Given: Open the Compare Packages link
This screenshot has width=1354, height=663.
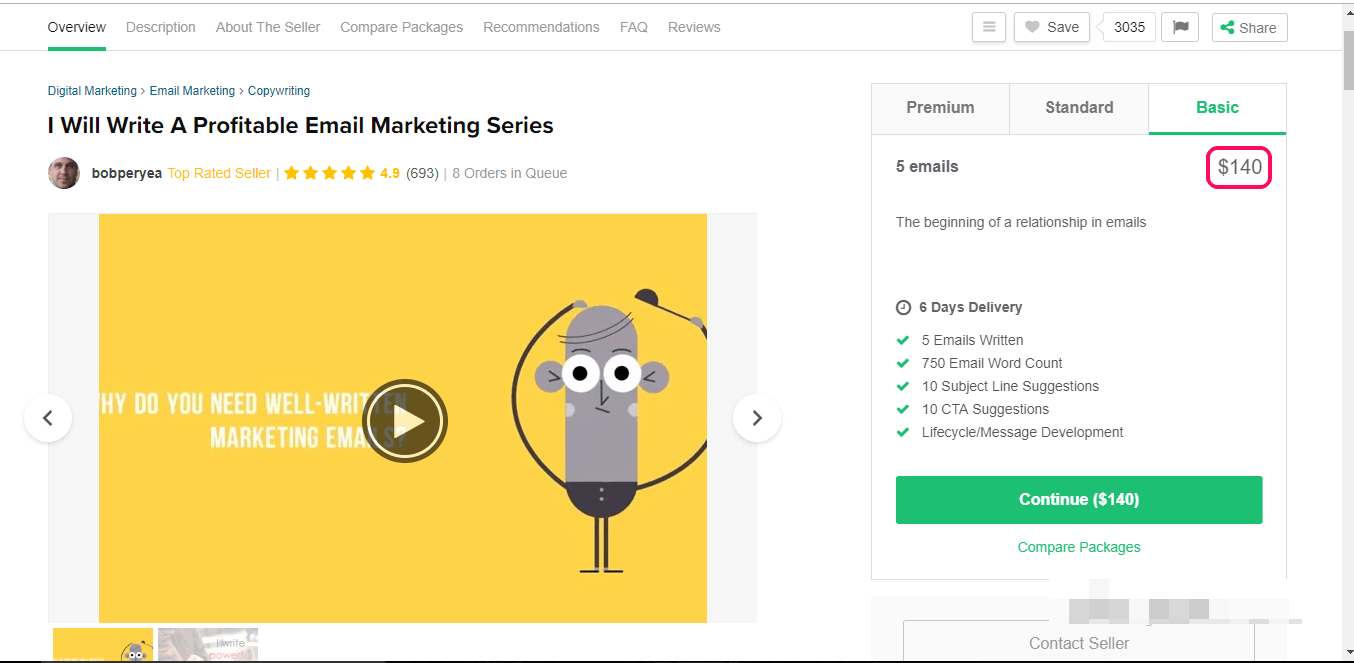Looking at the screenshot, I should (1078, 547).
